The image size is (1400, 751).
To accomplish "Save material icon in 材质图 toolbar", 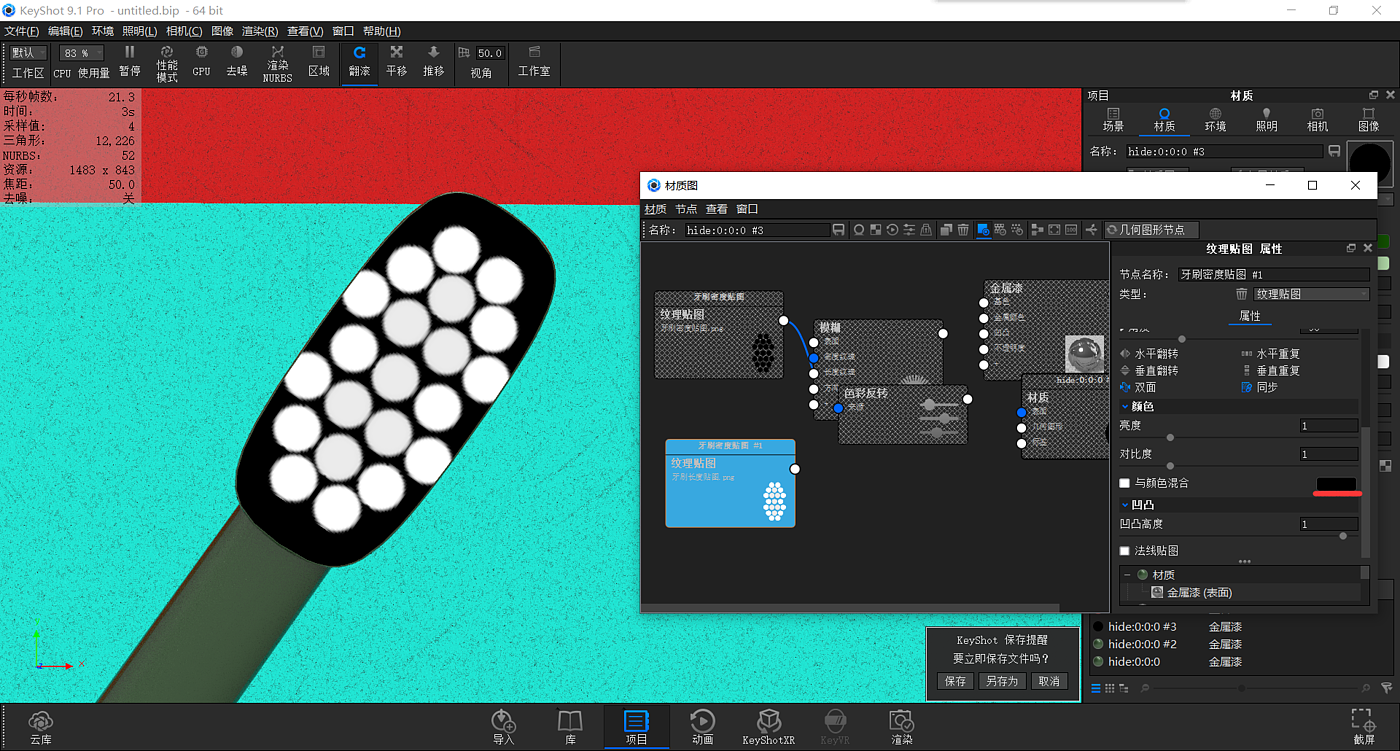I will click(839, 230).
